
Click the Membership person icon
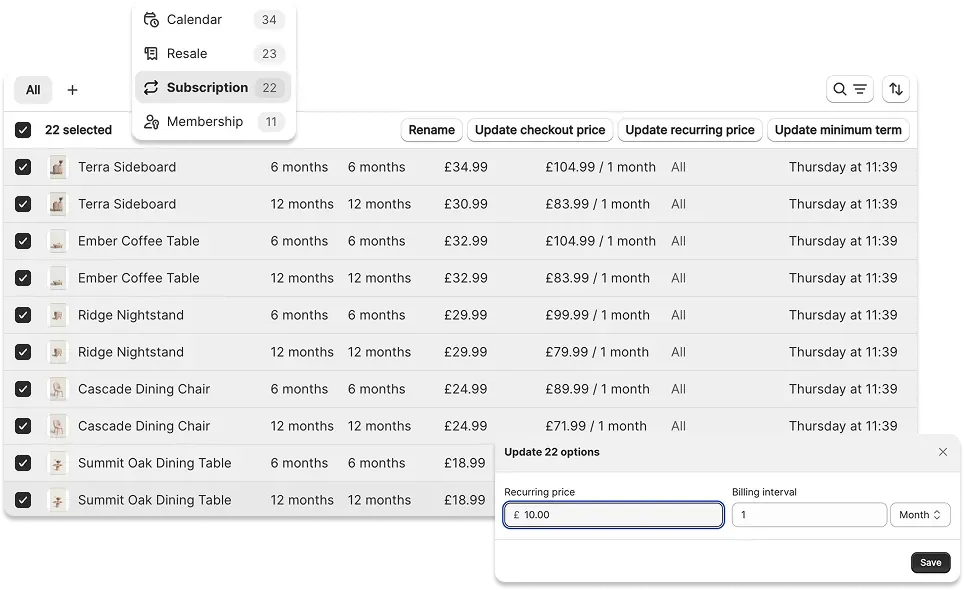[x=151, y=122]
